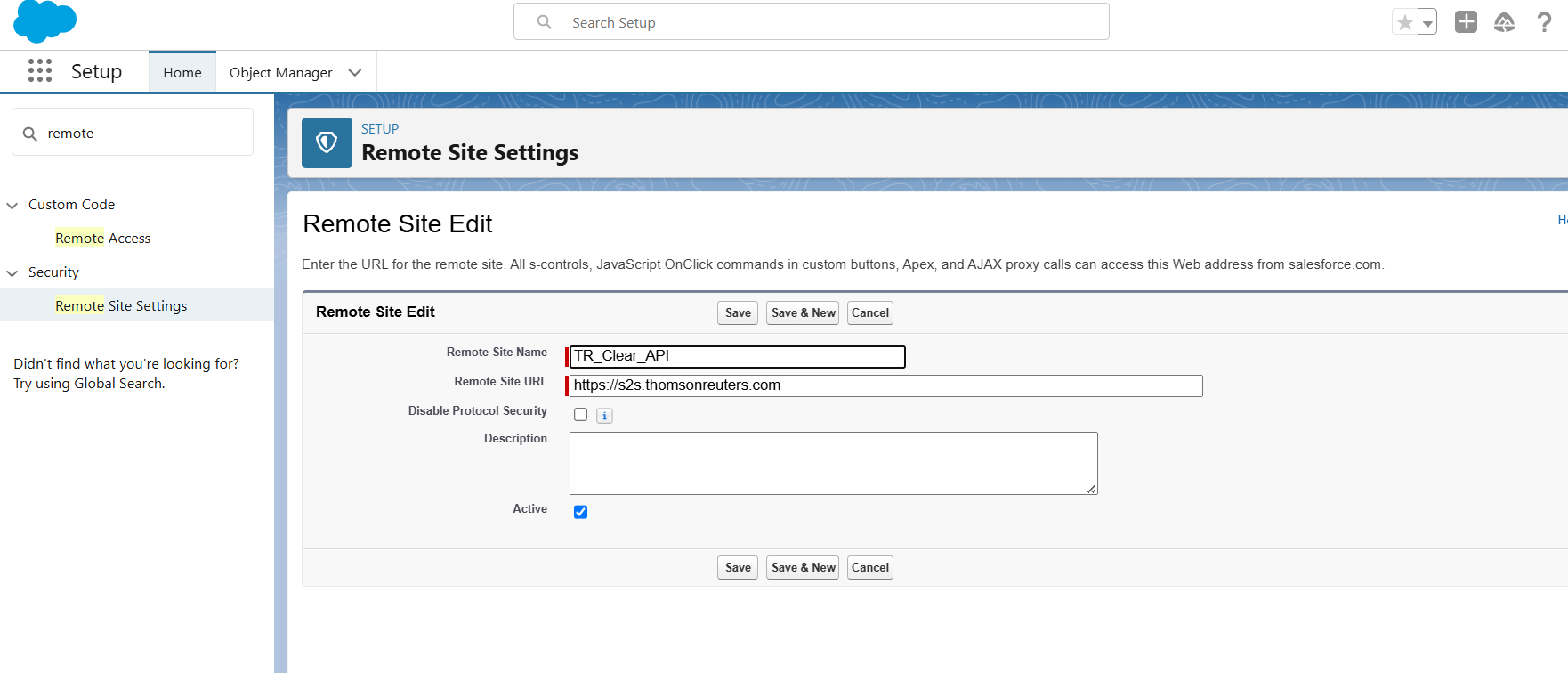Switch to the Object Manager tab
The height and width of the screenshot is (673, 1568).
[281, 72]
